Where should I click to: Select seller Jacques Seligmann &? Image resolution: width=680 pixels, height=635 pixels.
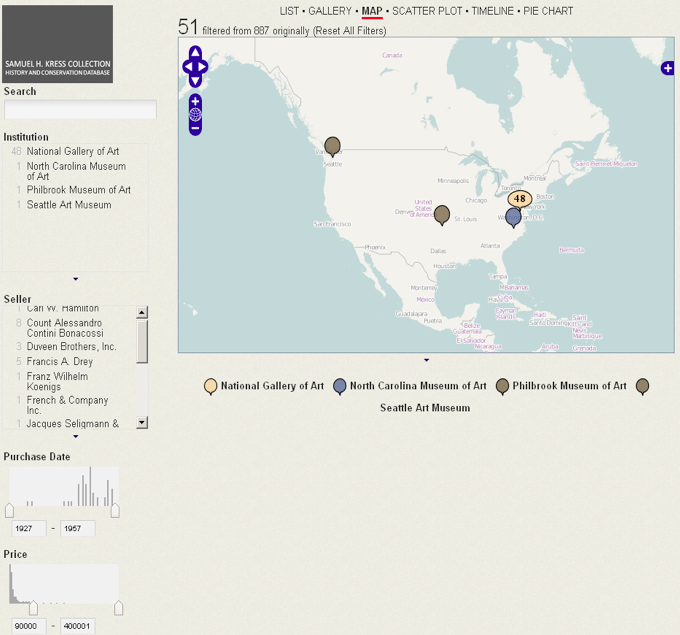click(x=72, y=424)
